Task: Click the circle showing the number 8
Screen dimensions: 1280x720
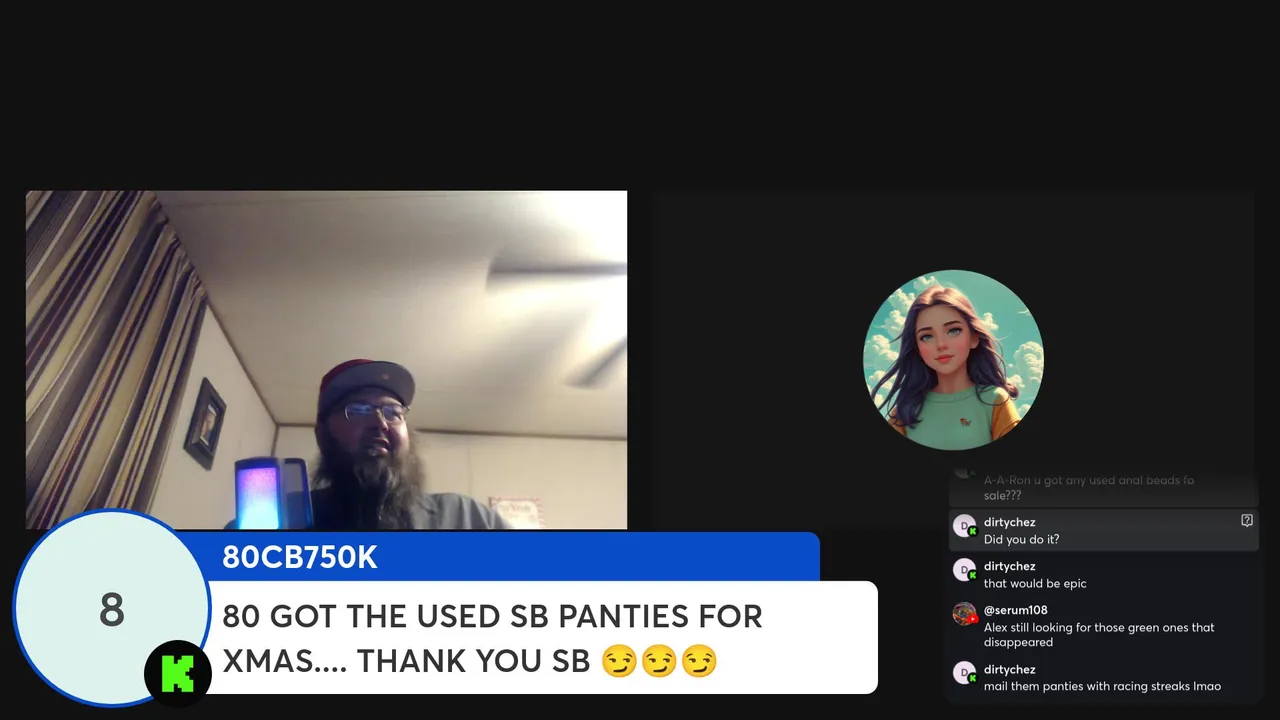Action: [x=111, y=609]
